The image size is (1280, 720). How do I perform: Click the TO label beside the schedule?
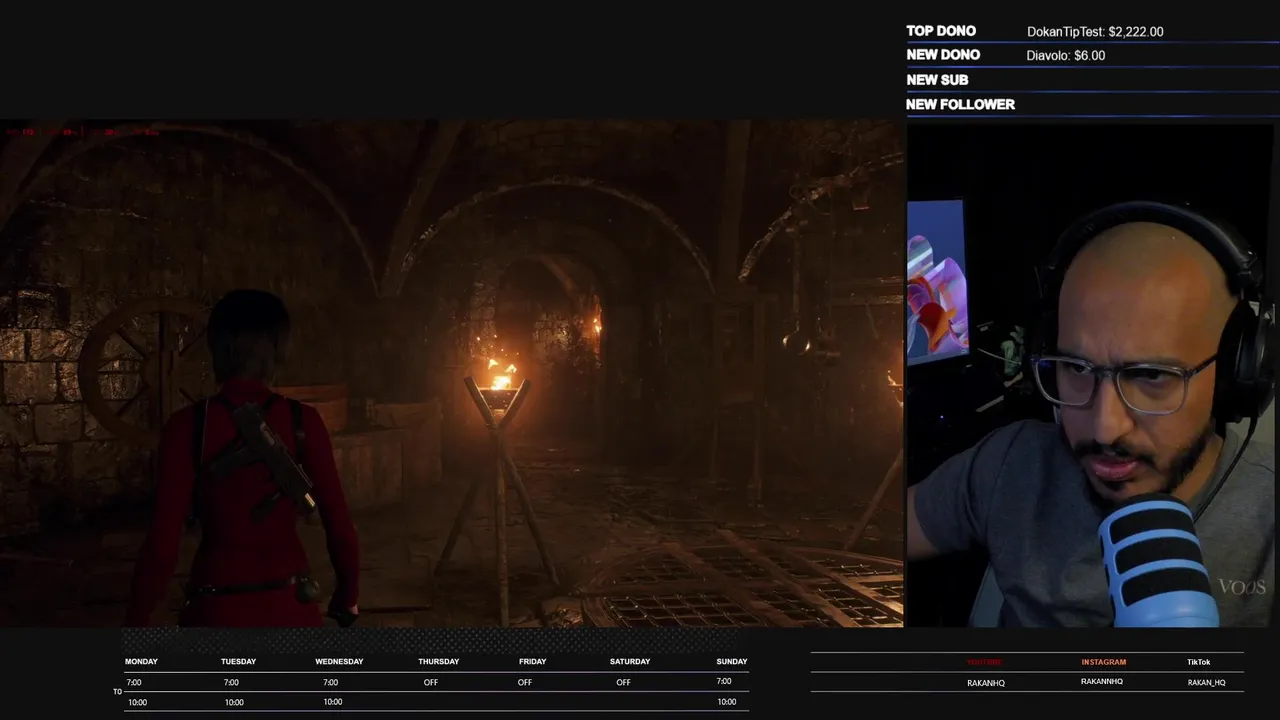coord(117,692)
